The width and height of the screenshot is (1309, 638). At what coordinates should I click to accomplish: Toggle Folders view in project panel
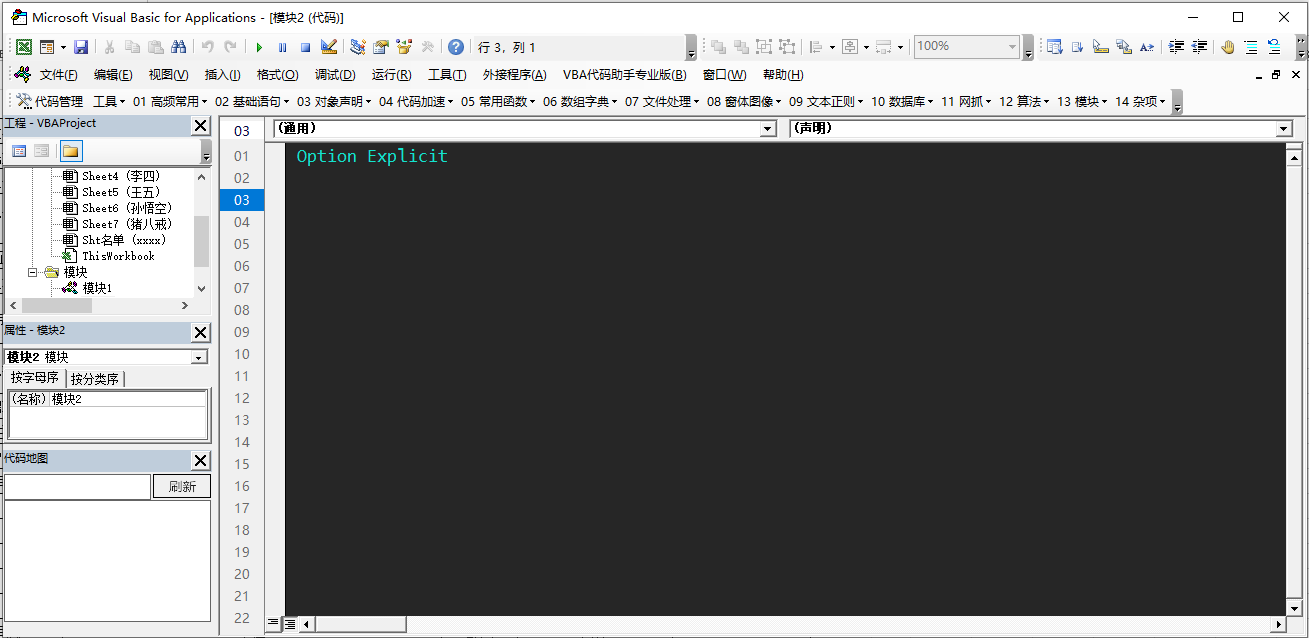coord(71,151)
